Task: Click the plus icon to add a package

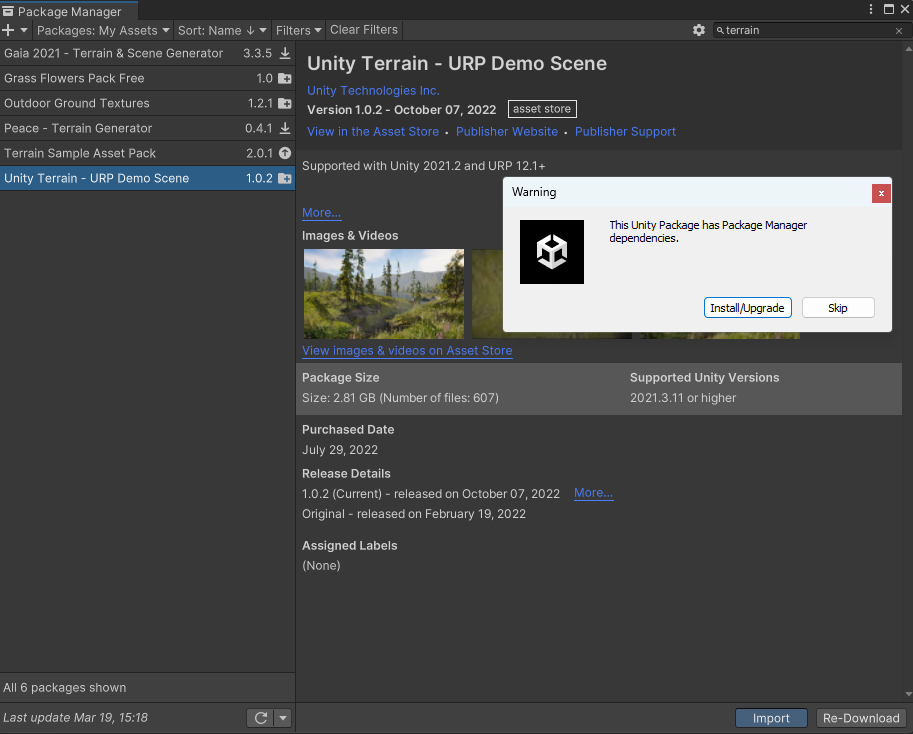Action: point(8,30)
